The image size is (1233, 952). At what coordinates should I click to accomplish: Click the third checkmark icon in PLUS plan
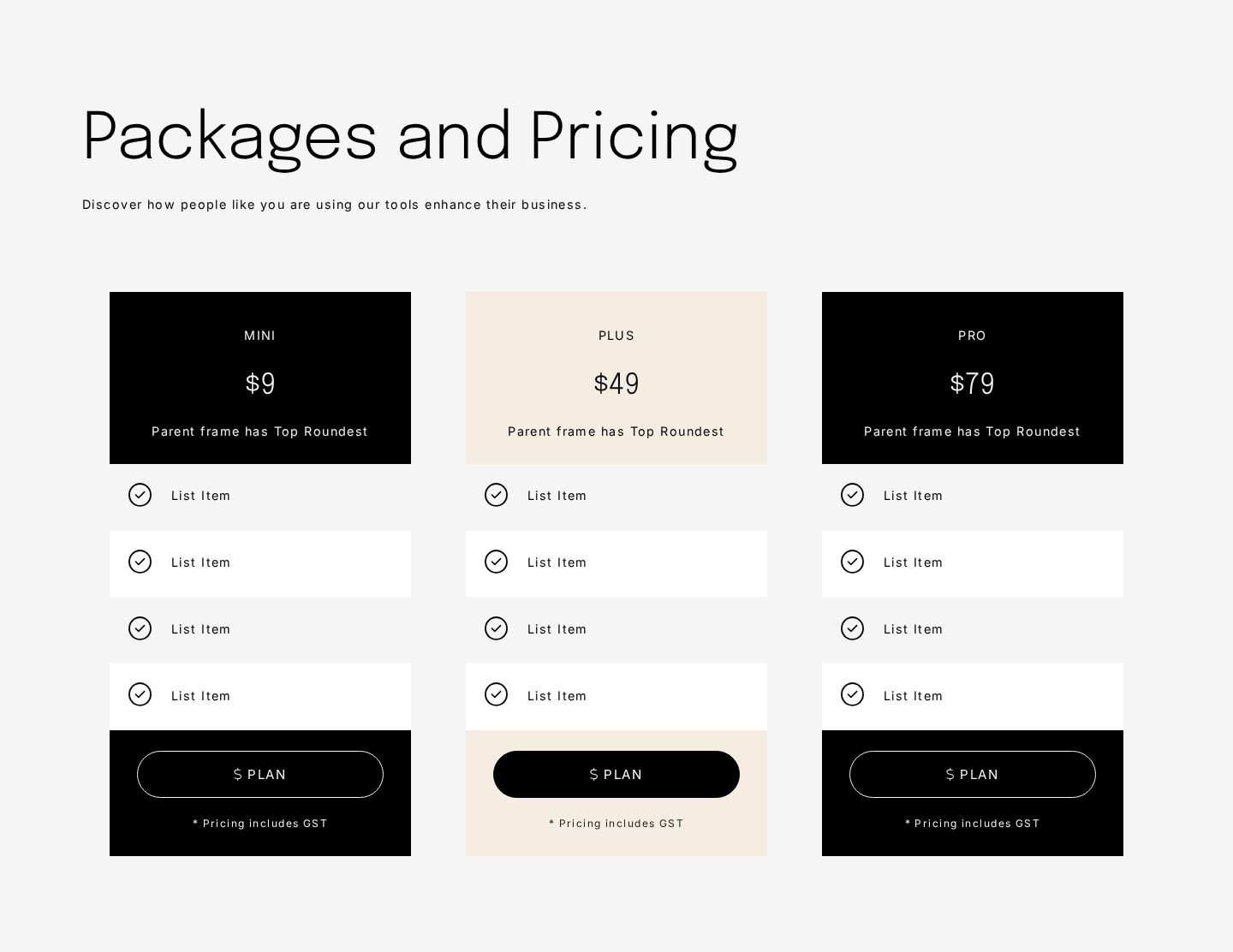496,628
